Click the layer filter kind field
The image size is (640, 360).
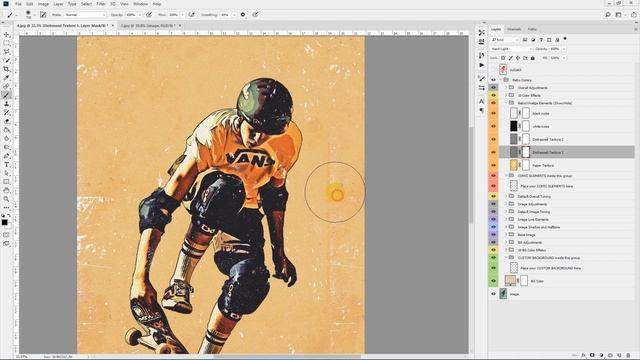505,40
